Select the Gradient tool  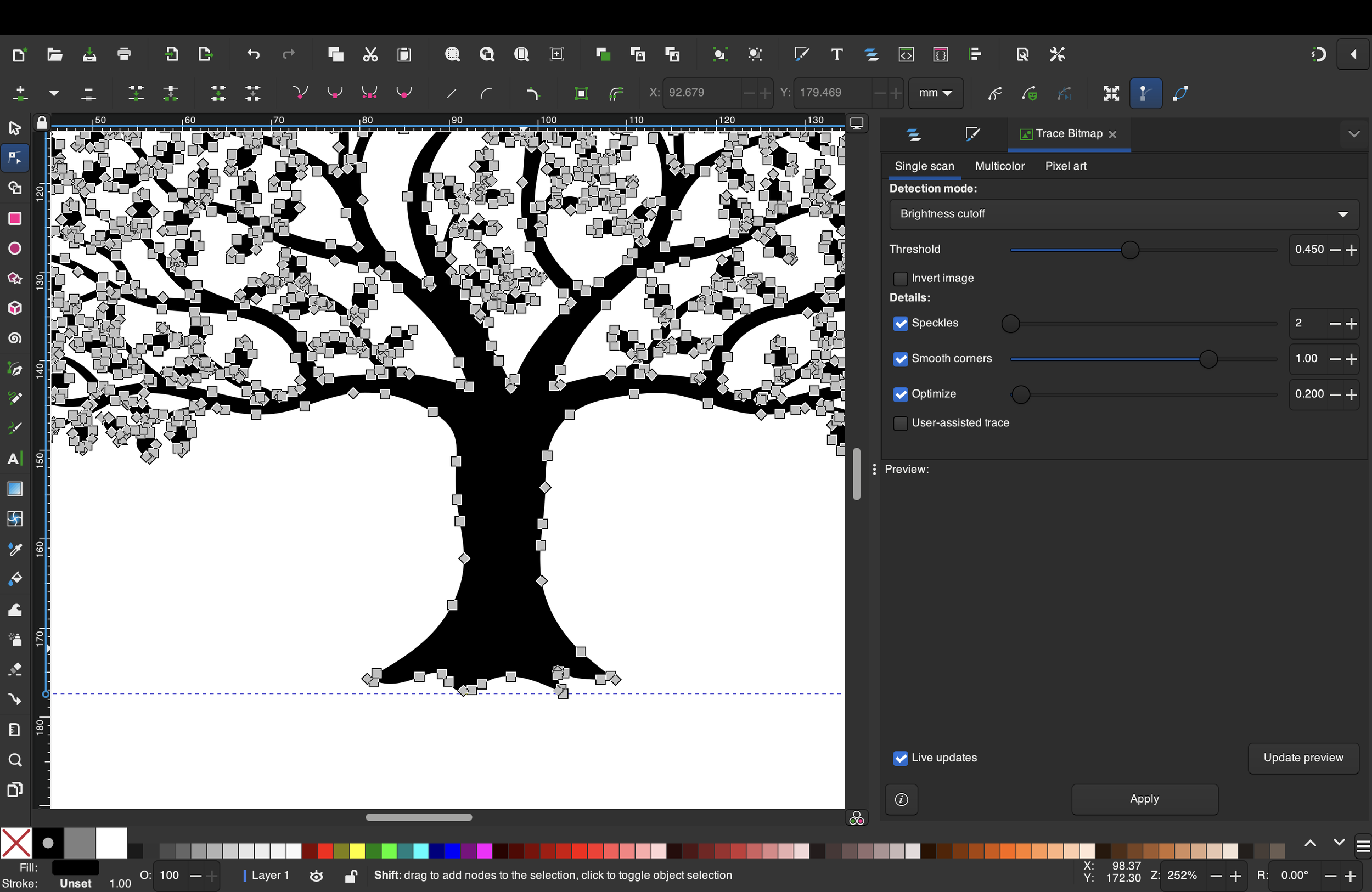pos(14,489)
